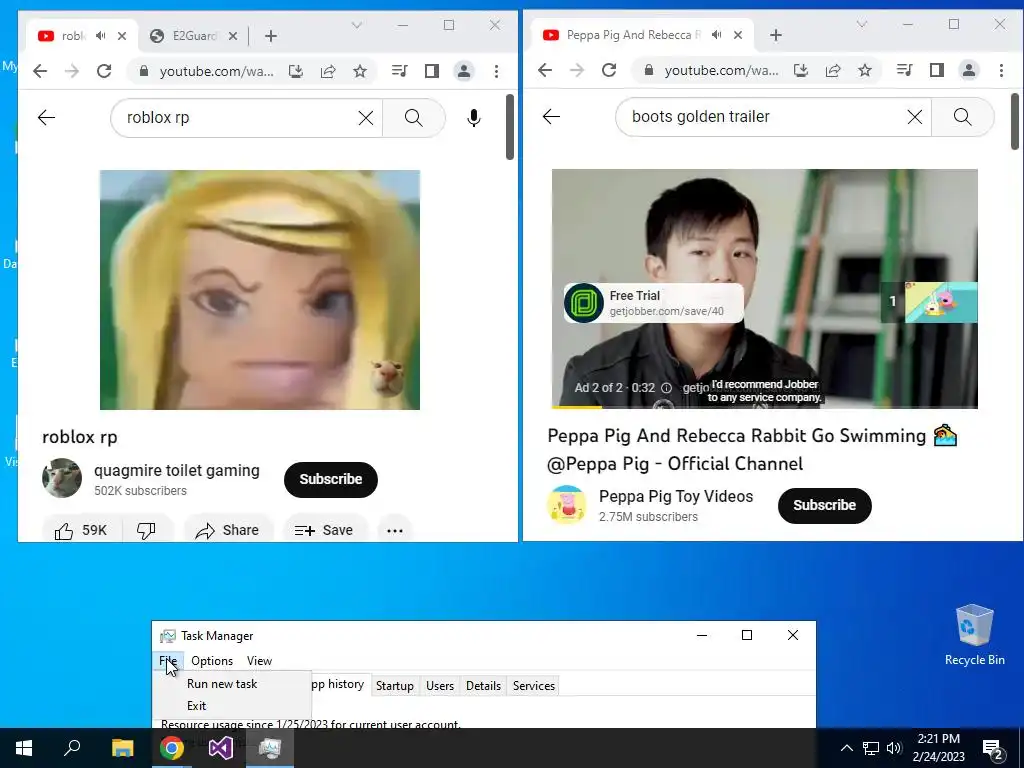Toggle side panel in right Chrome window
Image resolution: width=1024 pixels, height=768 pixels.
936,70
